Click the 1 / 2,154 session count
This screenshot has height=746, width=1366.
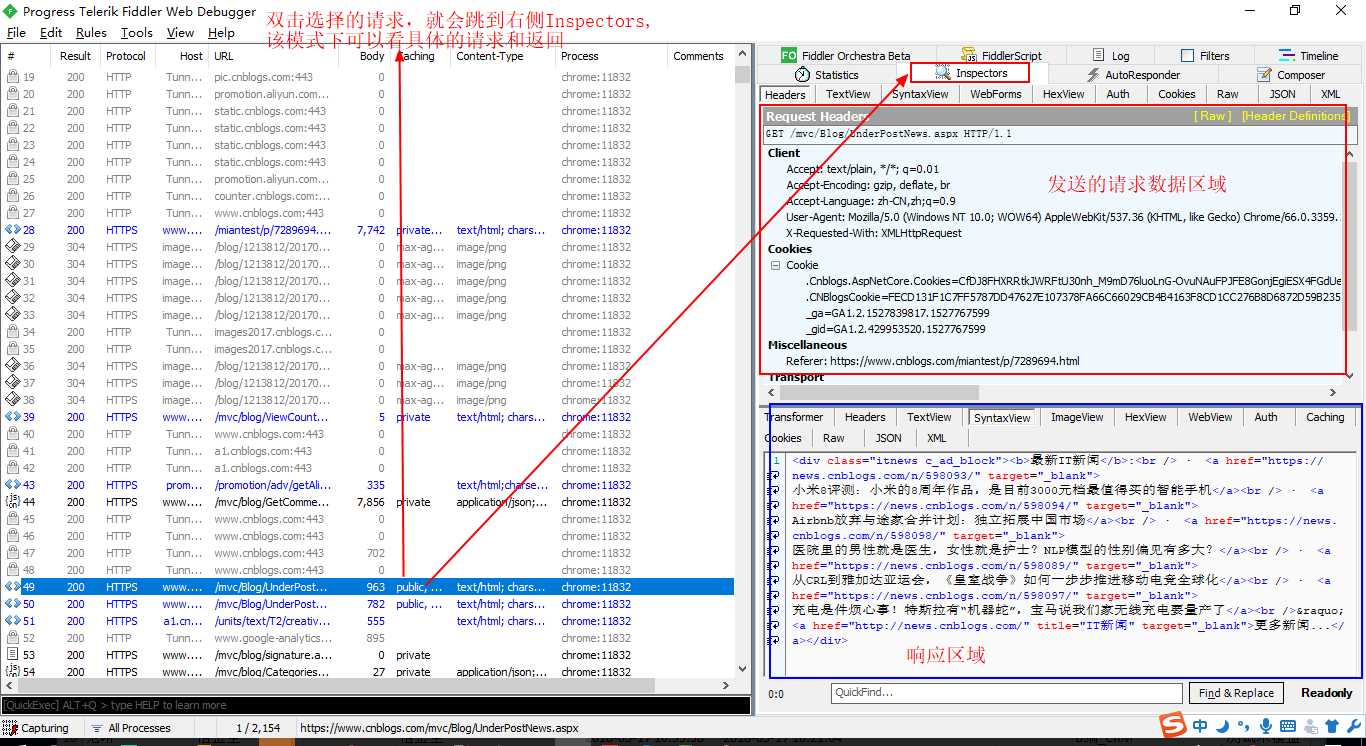[258, 728]
